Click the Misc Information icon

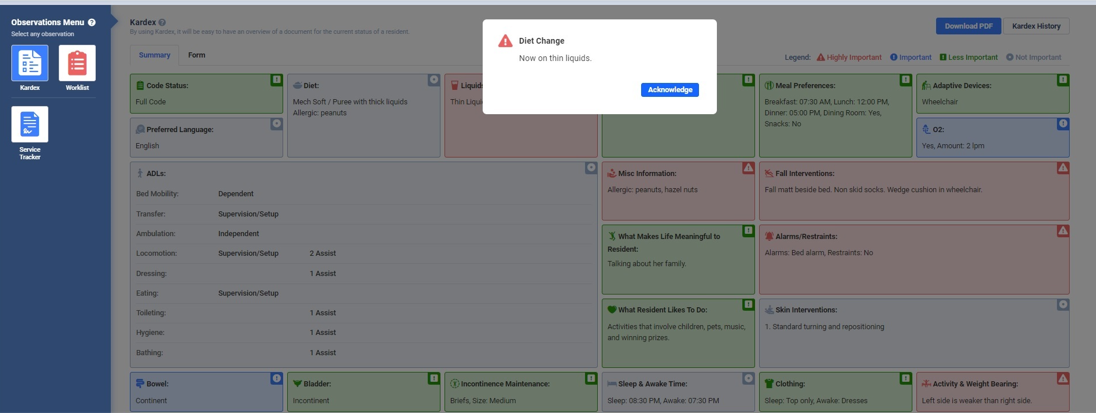[612, 173]
